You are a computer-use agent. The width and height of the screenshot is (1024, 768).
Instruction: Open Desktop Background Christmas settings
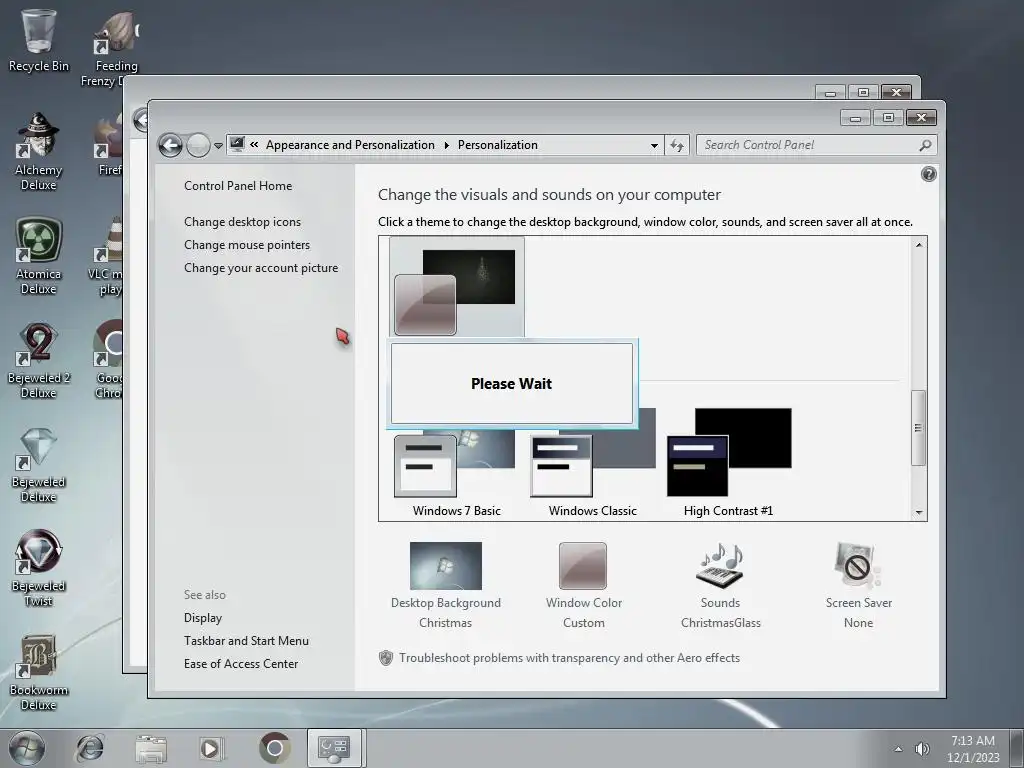click(x=446, y=585)
